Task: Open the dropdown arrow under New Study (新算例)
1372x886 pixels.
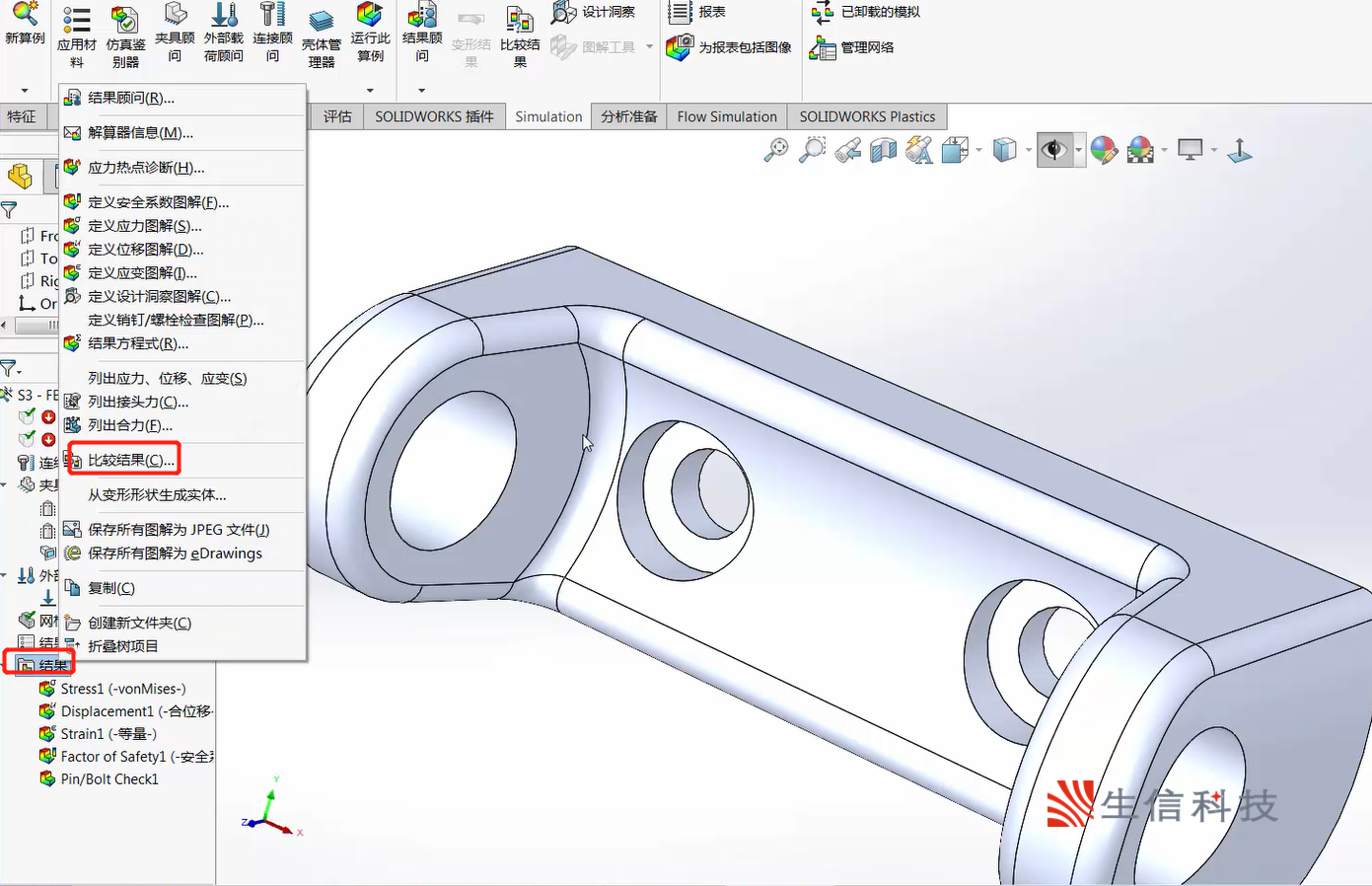Action: pyautogui.click(x=25, y=90)
